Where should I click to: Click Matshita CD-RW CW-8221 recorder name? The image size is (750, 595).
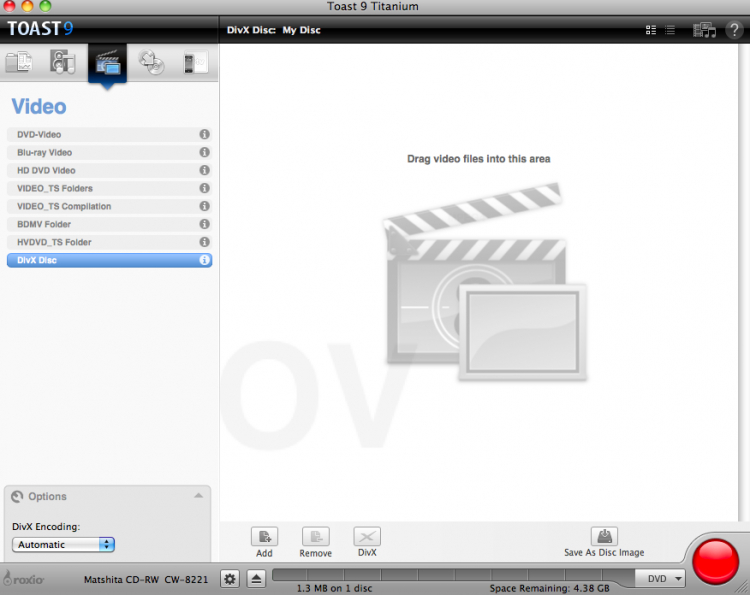146,580
